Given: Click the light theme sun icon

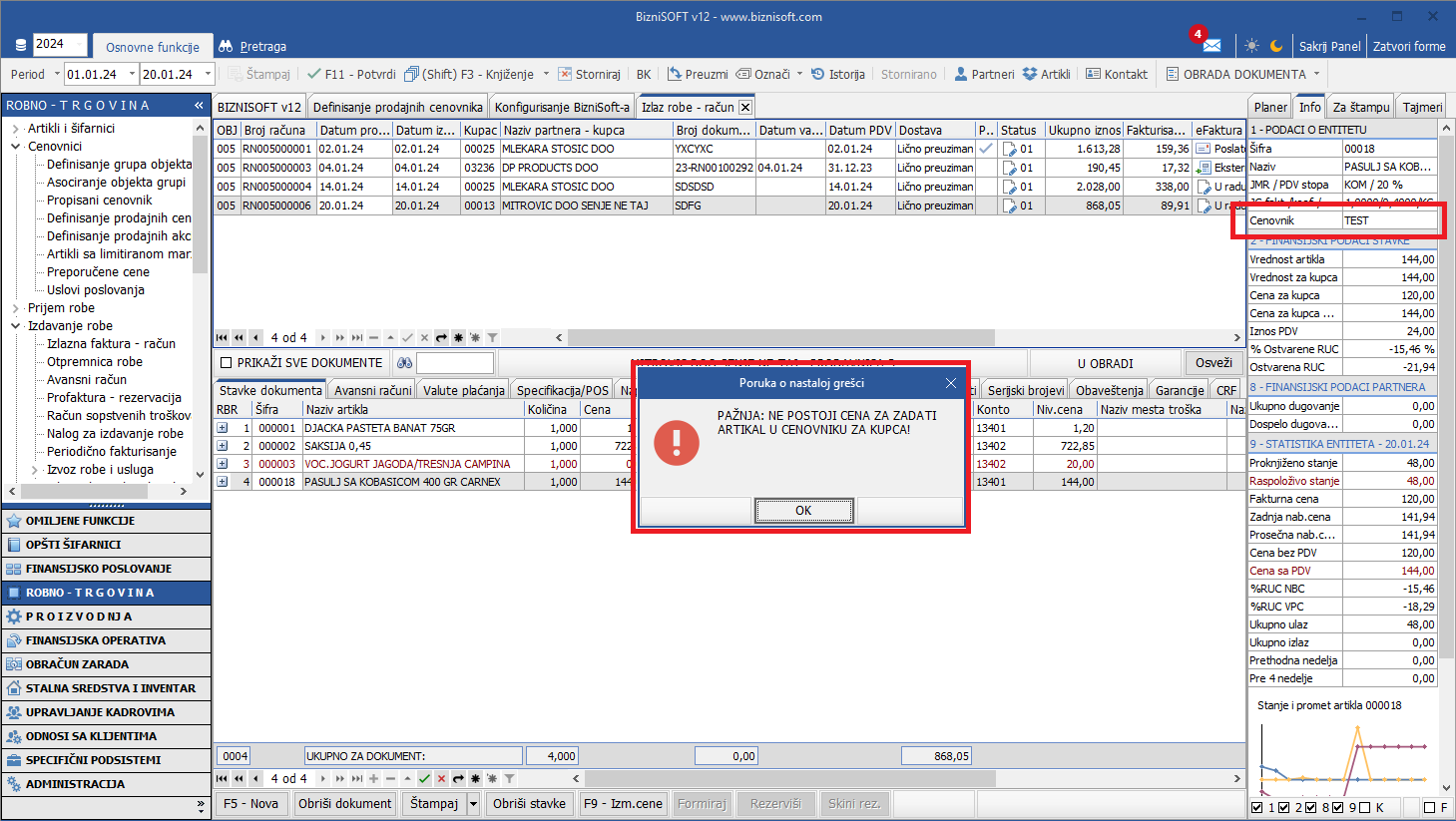Looking at the screenshot, I should (1251, 46).
